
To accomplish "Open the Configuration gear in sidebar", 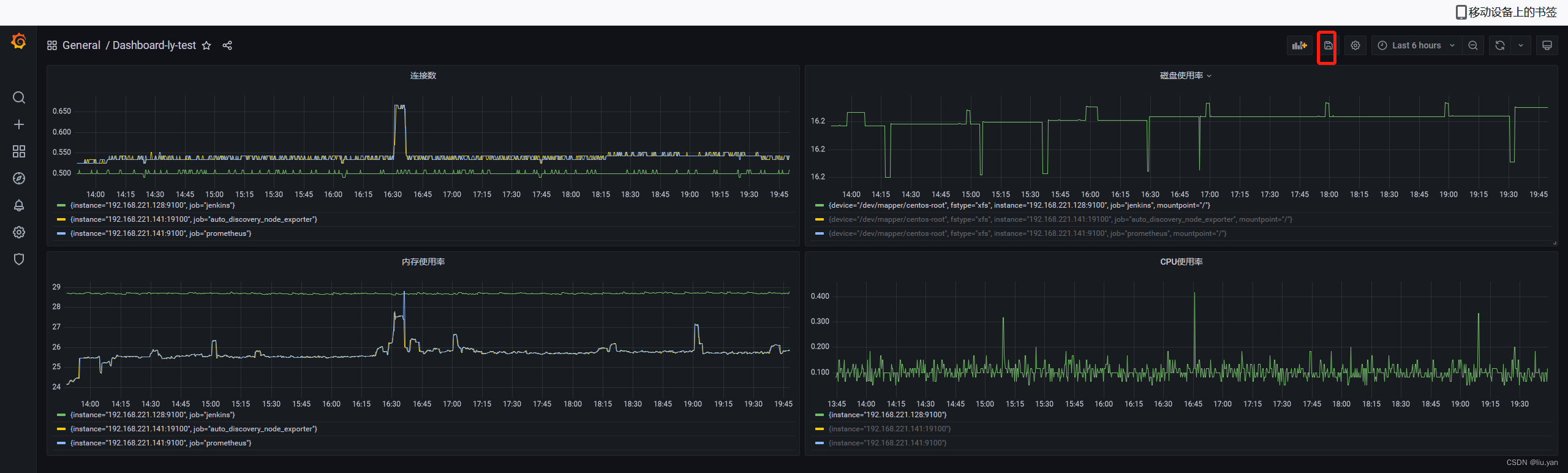I will click(19, 232).
